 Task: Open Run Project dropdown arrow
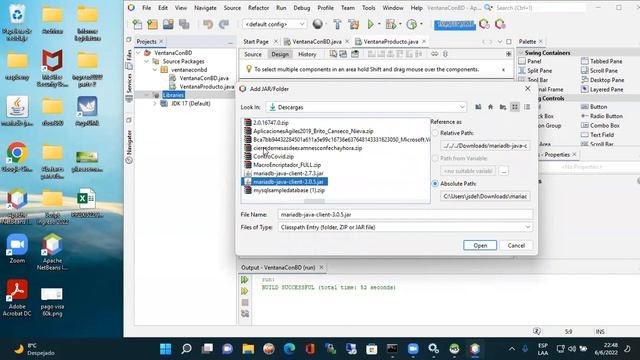[379, 24]
